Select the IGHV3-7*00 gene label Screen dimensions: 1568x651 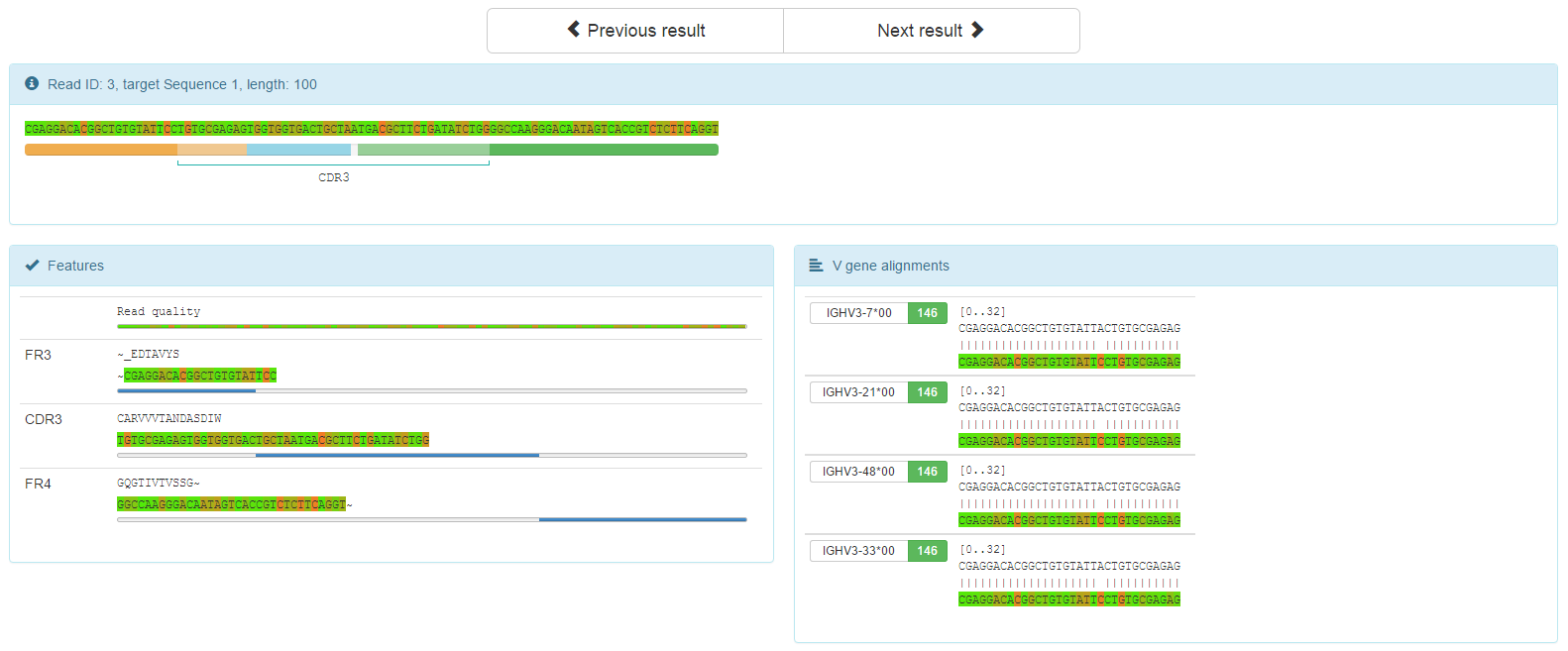click(x=858, y=313)
